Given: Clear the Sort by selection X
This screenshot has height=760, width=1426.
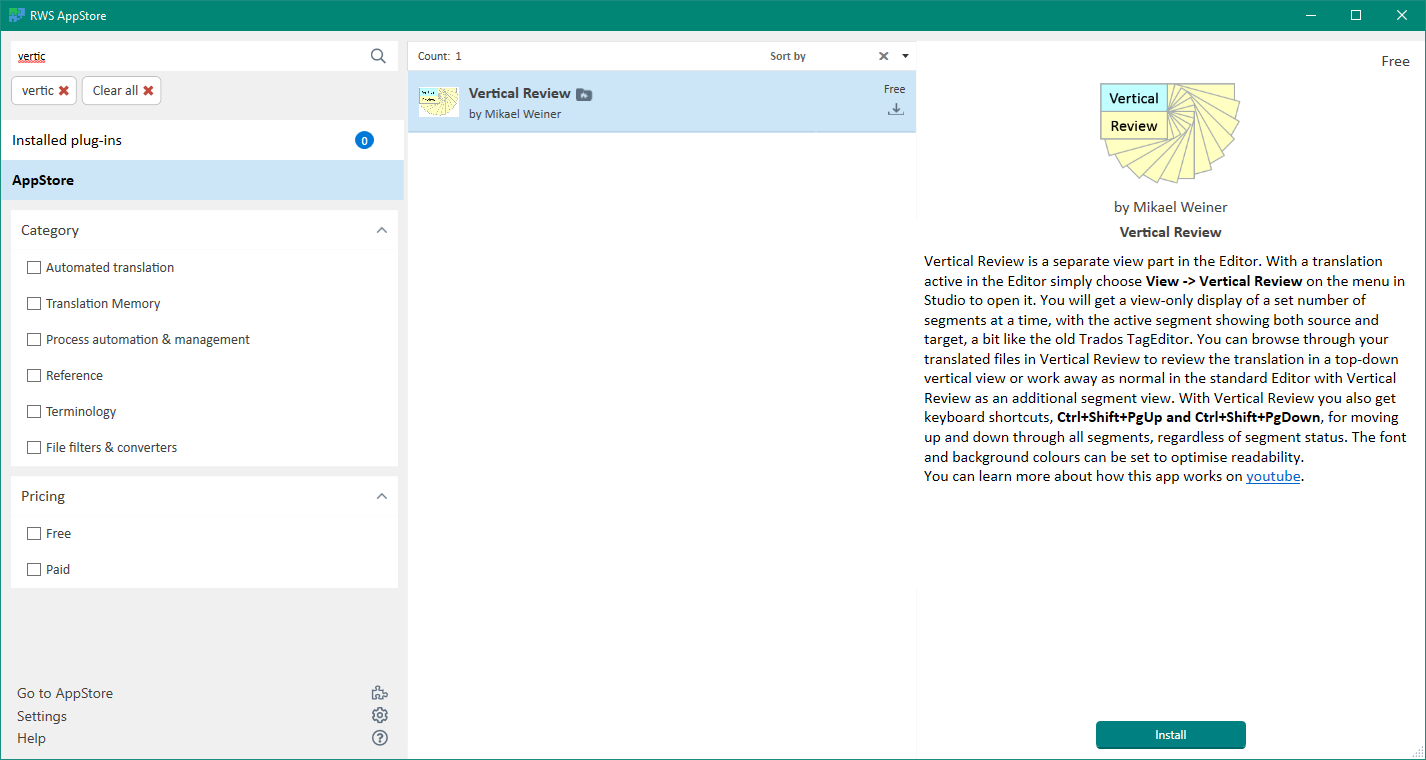Looking at the screenshot, I should pos(883,56).
